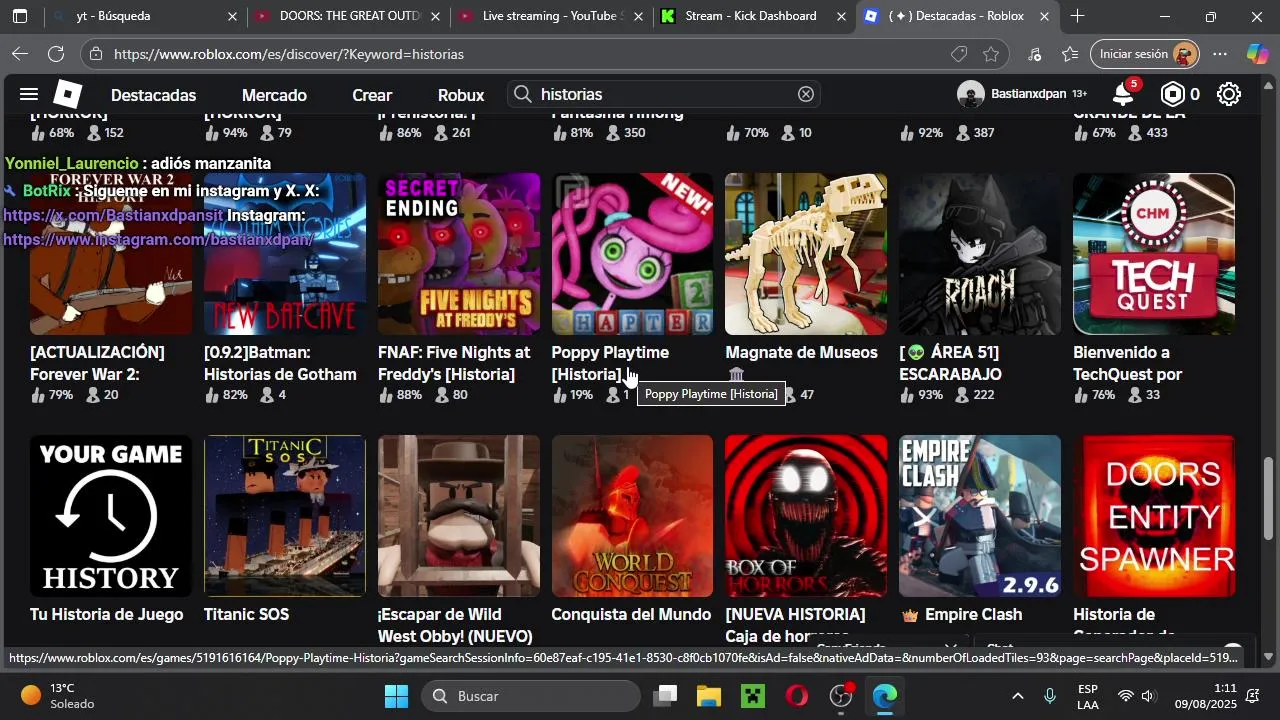The width and height of the screenshot is (1280, 720).
Task: Click the microphone tray icon
Action: tap(1050, 696)
